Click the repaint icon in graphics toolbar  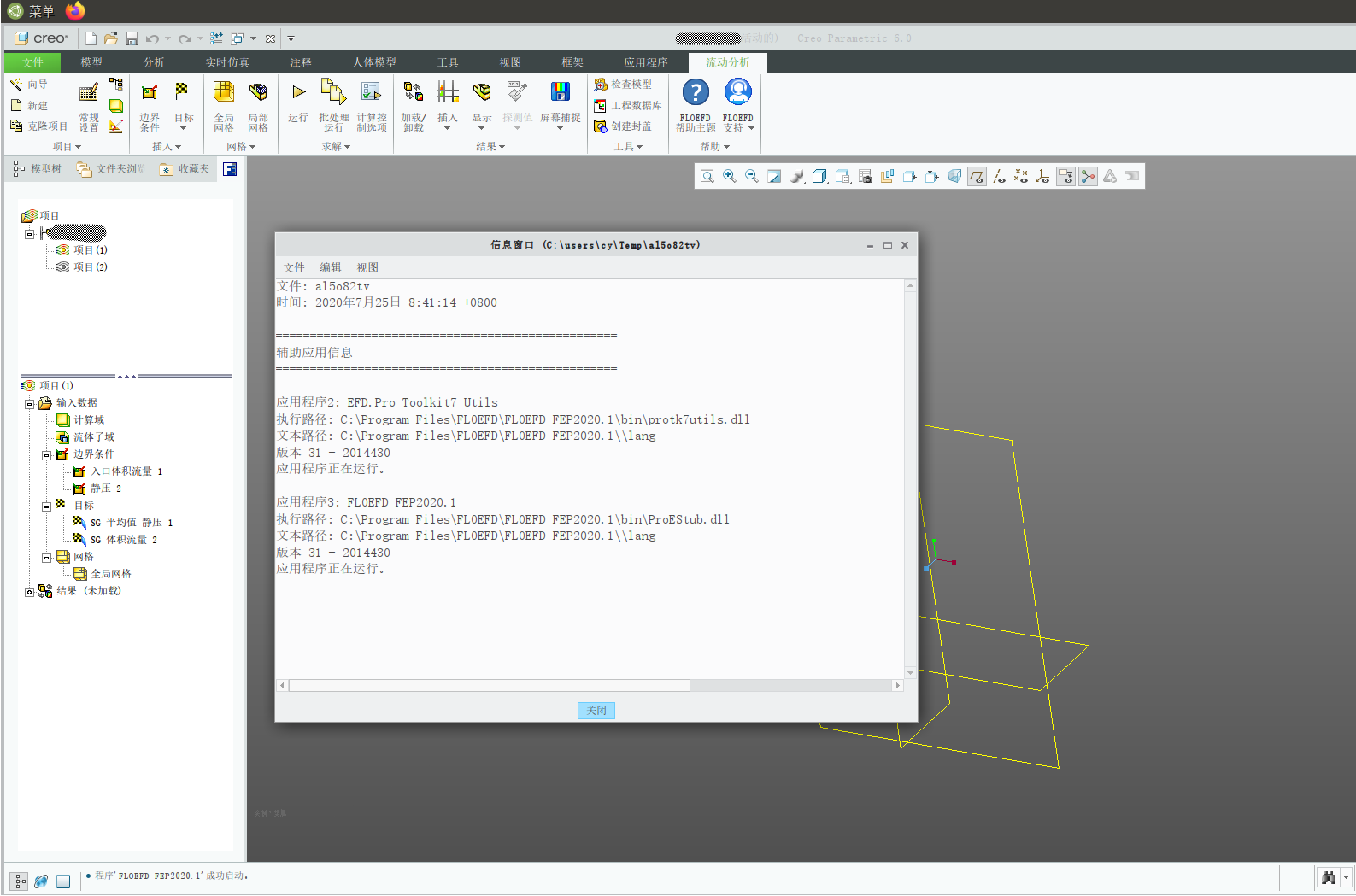tap(774, 176)
